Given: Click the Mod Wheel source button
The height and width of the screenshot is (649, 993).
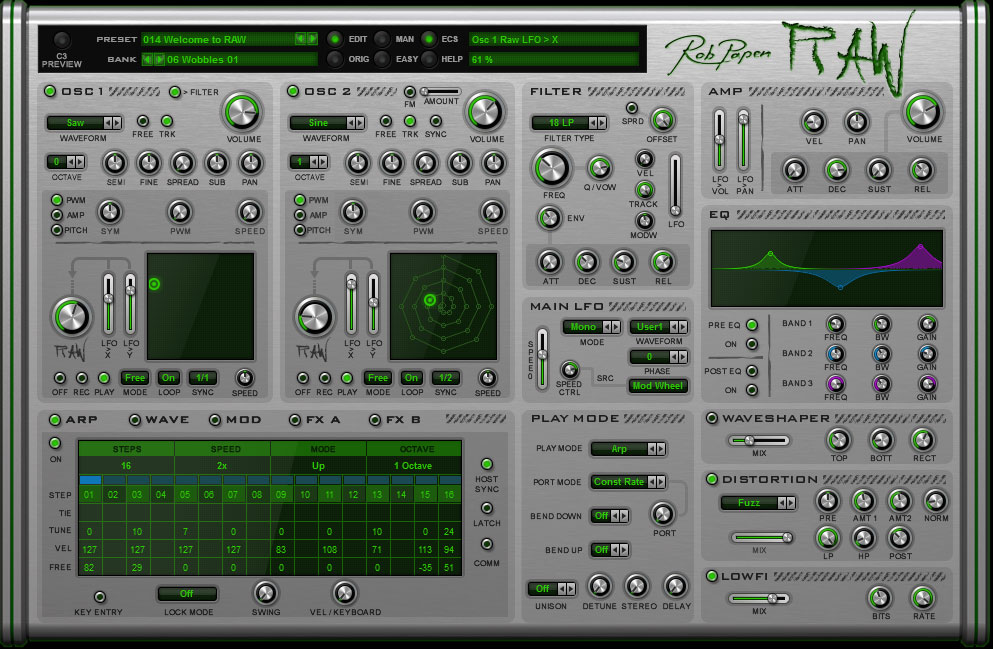Looking at the screenshot, I should [x=658, y=386].
